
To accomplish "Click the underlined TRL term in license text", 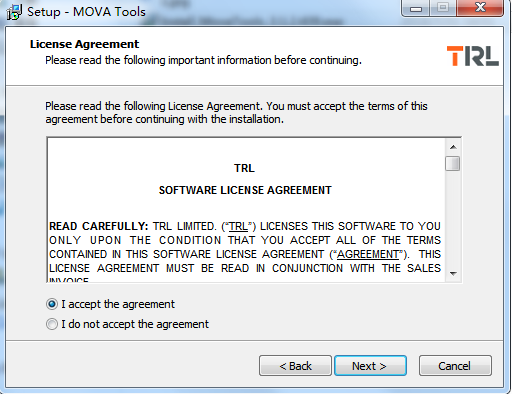I will (x=238, y=226).
